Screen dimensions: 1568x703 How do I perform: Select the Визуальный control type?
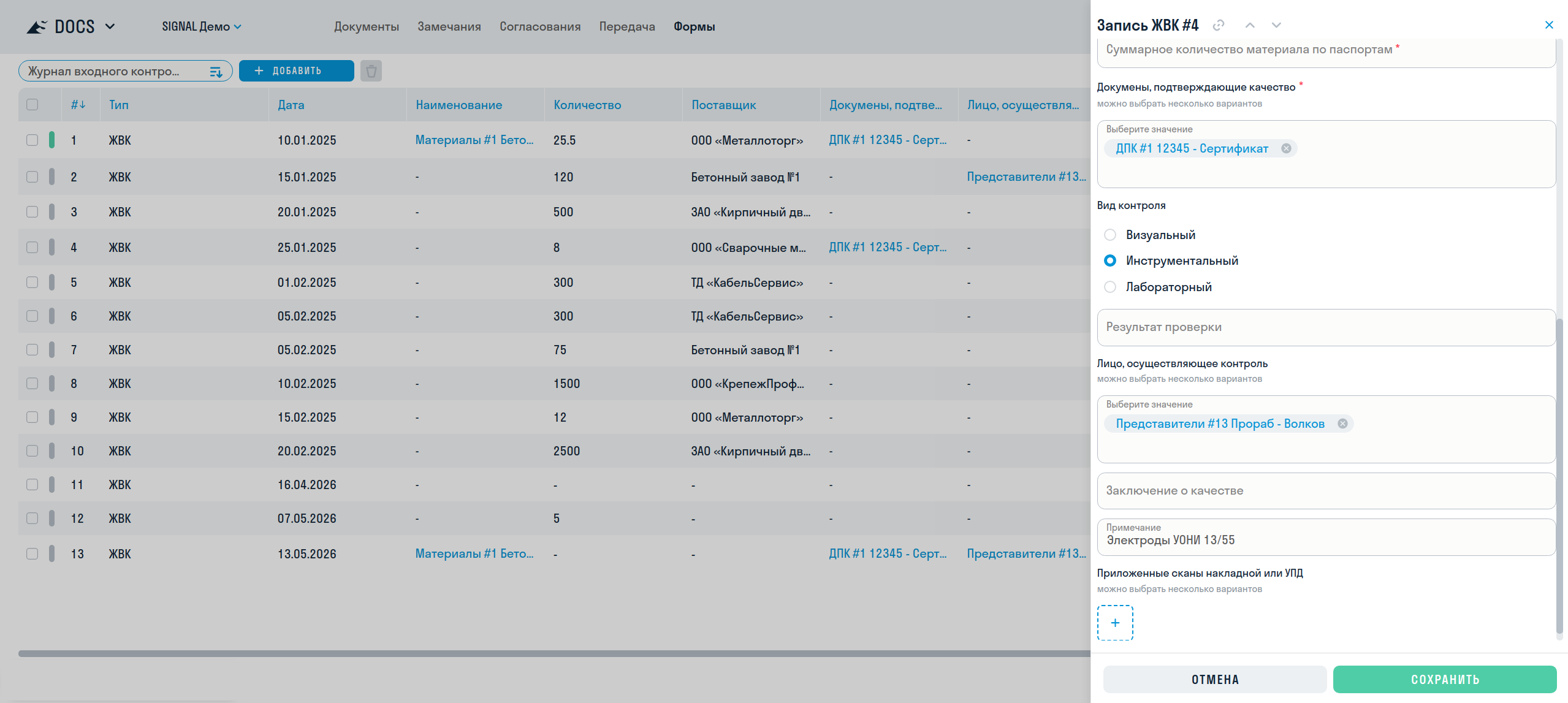click(x=1110, y=235)
